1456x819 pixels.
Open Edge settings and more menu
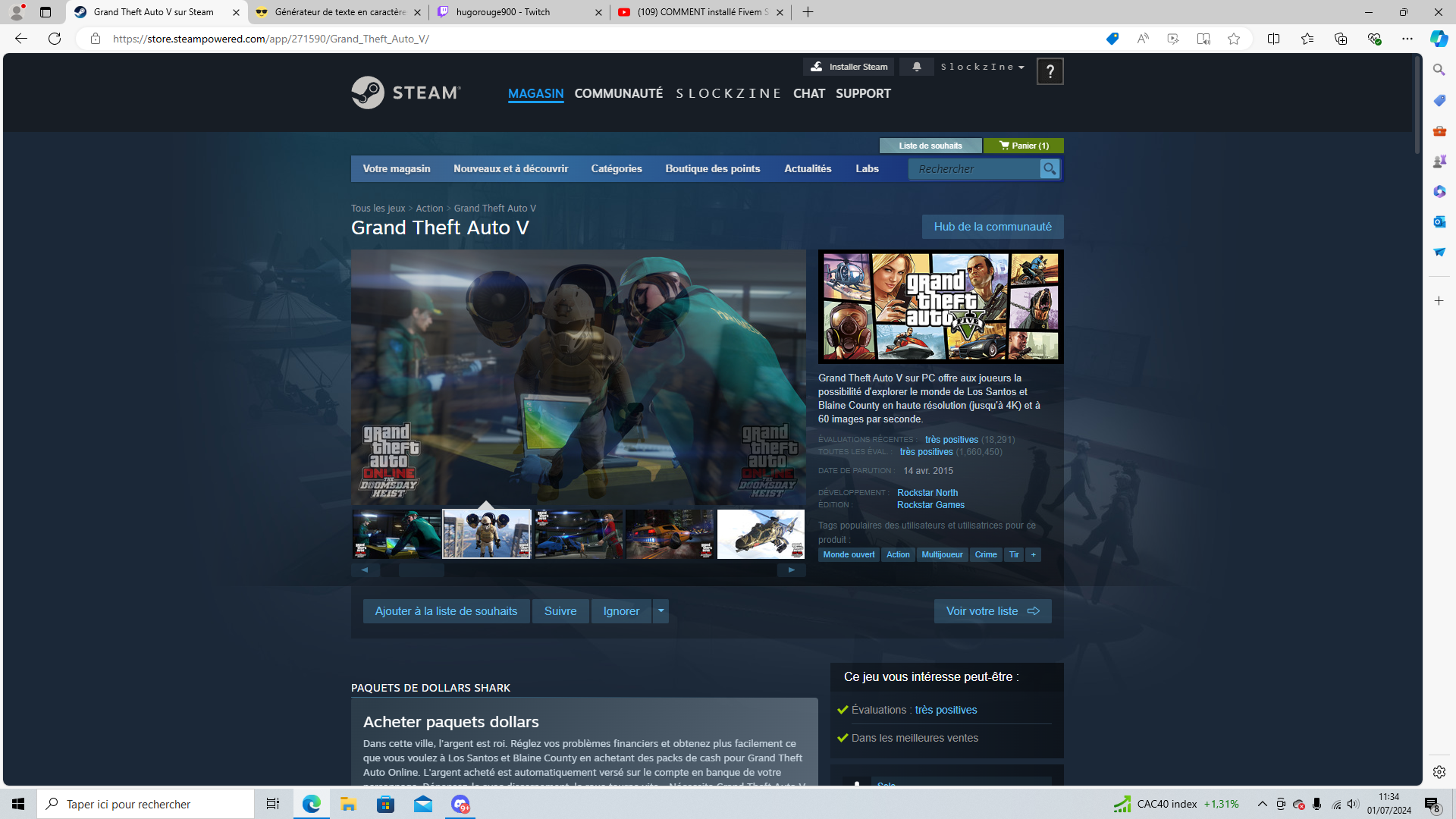1407,39
